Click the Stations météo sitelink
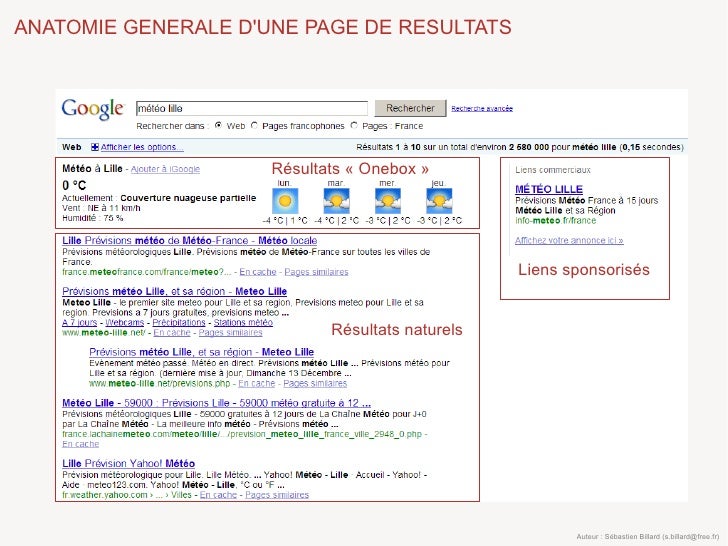 (x=243, y=323)
